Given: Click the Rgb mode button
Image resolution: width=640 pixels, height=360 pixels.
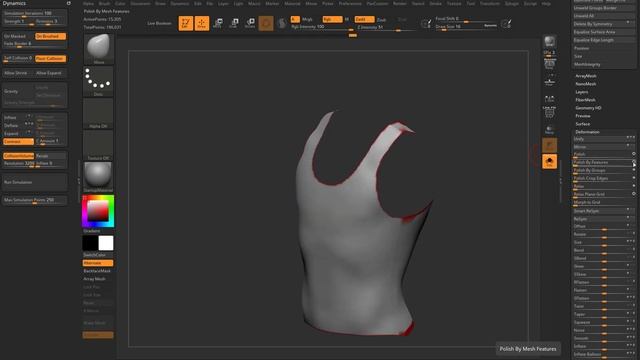Looking at the screenshot, I should (332, 20).
